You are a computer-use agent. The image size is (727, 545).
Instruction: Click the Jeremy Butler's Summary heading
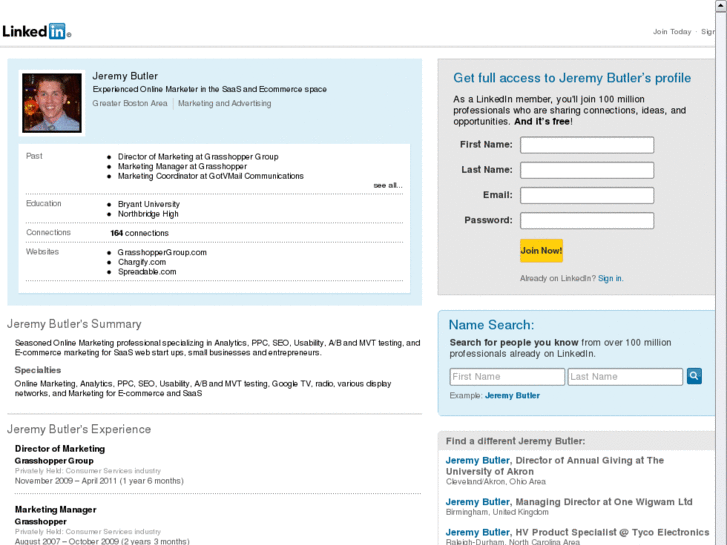click(x=74, y=324)
